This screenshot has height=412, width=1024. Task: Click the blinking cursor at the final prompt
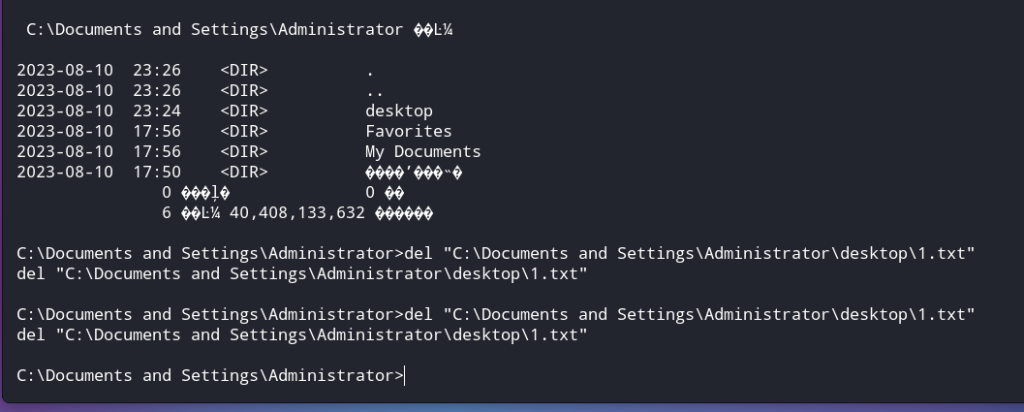[x=405, y=375]
